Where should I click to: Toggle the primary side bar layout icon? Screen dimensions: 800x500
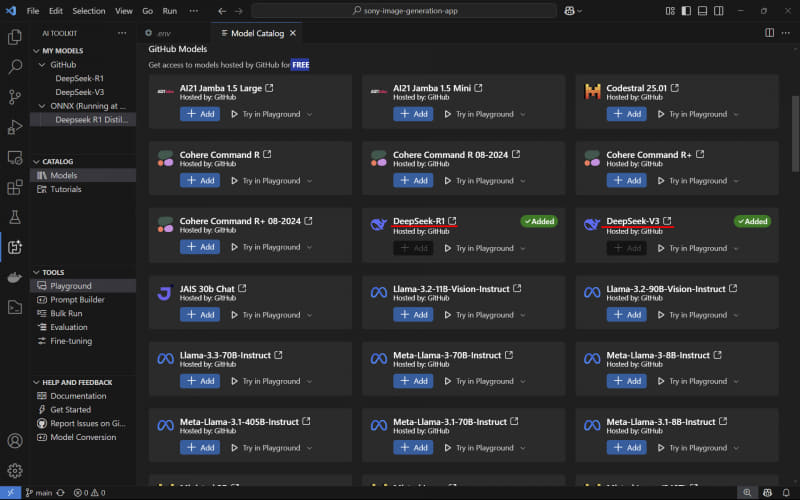[x=686, y=11]
